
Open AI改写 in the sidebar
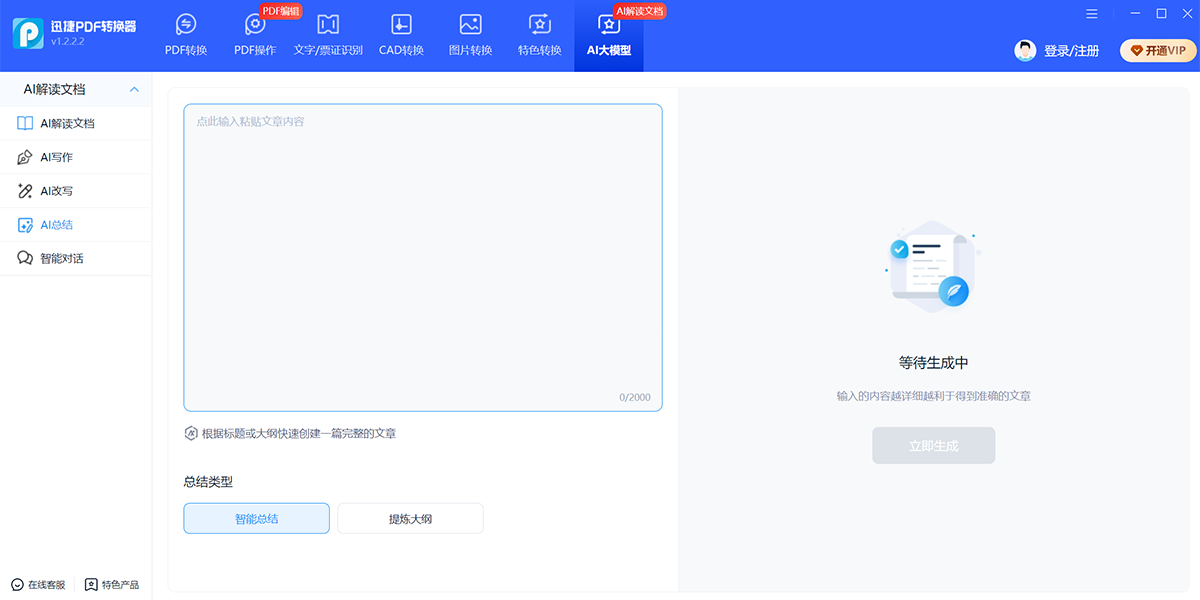pos(56,191)
